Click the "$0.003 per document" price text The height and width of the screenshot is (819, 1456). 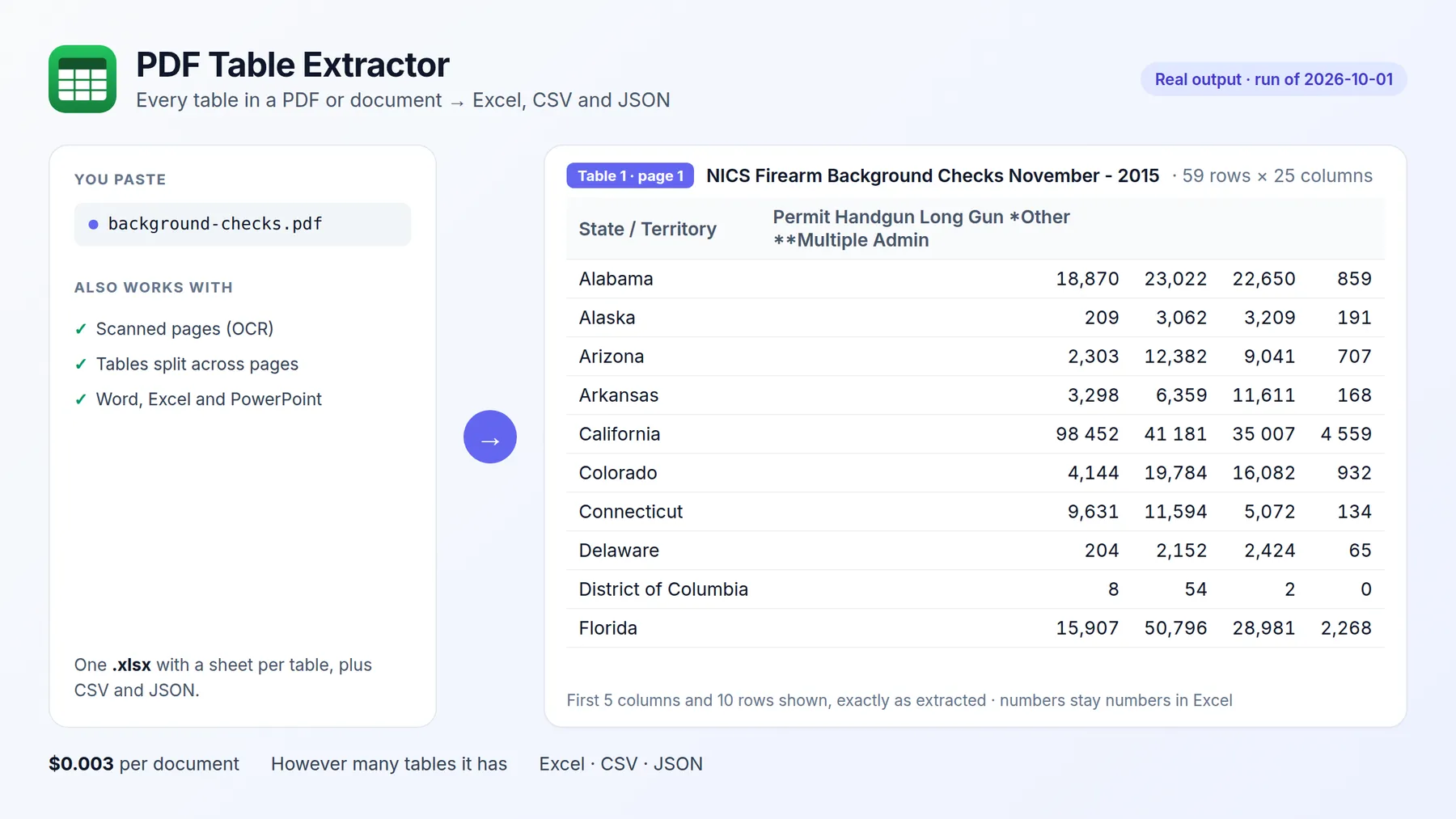[144, 764]
